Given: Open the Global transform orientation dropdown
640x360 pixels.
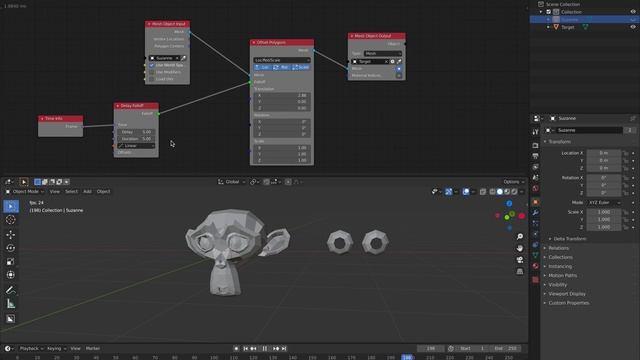Looking at the screenshot, I should (231, 182).
